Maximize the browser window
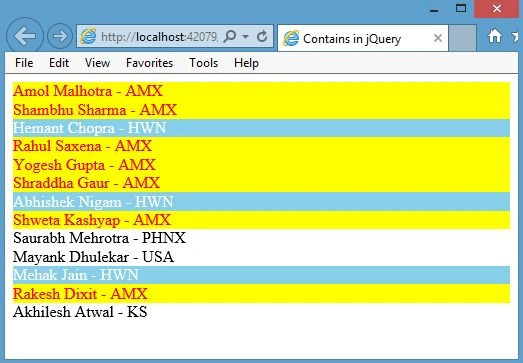Screen dimensions: 523x363 pyautogui.click(x=461, y=9)
